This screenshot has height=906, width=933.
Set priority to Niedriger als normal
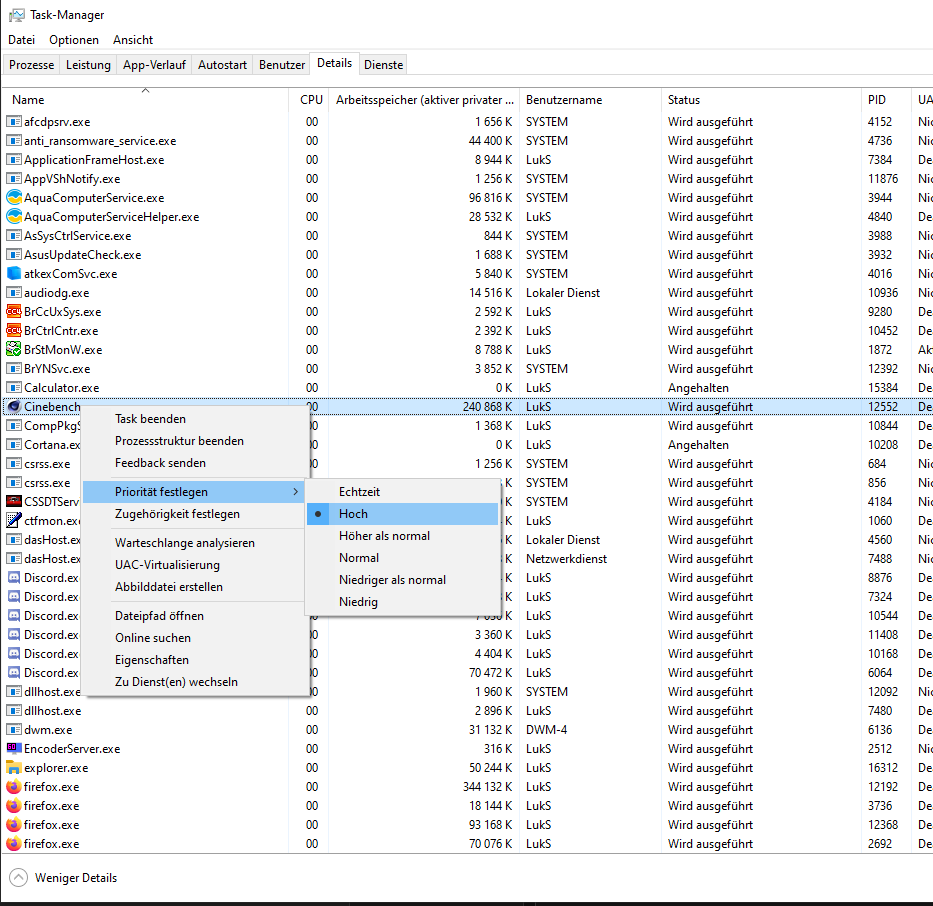(402, 580)
